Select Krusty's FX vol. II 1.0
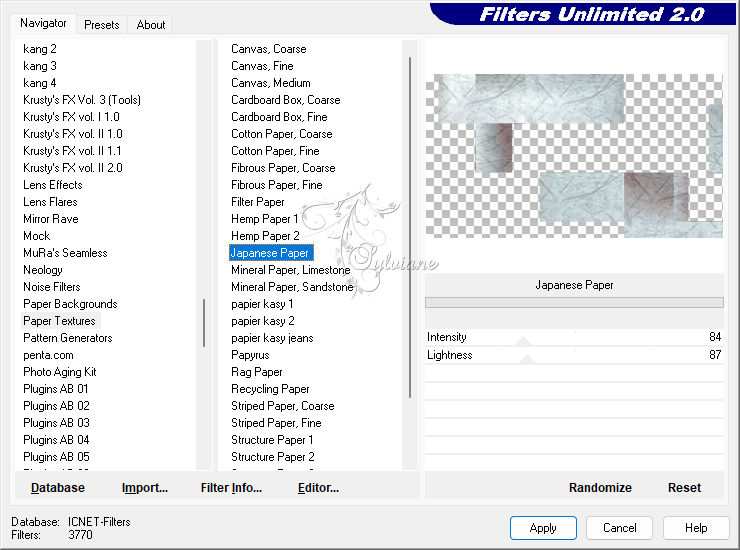Screen dimensions: 740x550 point(73,134)
